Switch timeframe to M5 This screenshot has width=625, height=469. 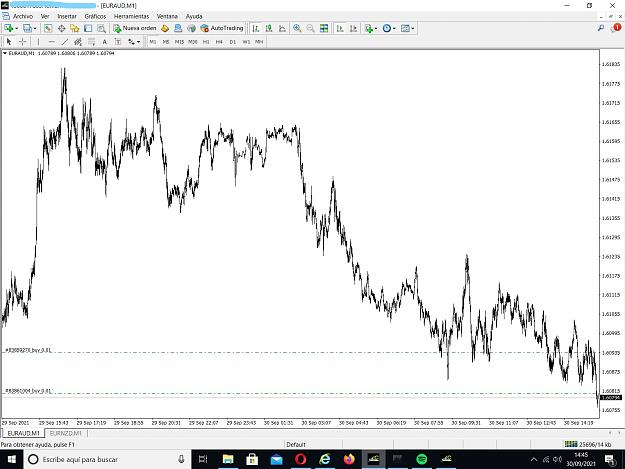pyautogui.click(x=166, y=42)
